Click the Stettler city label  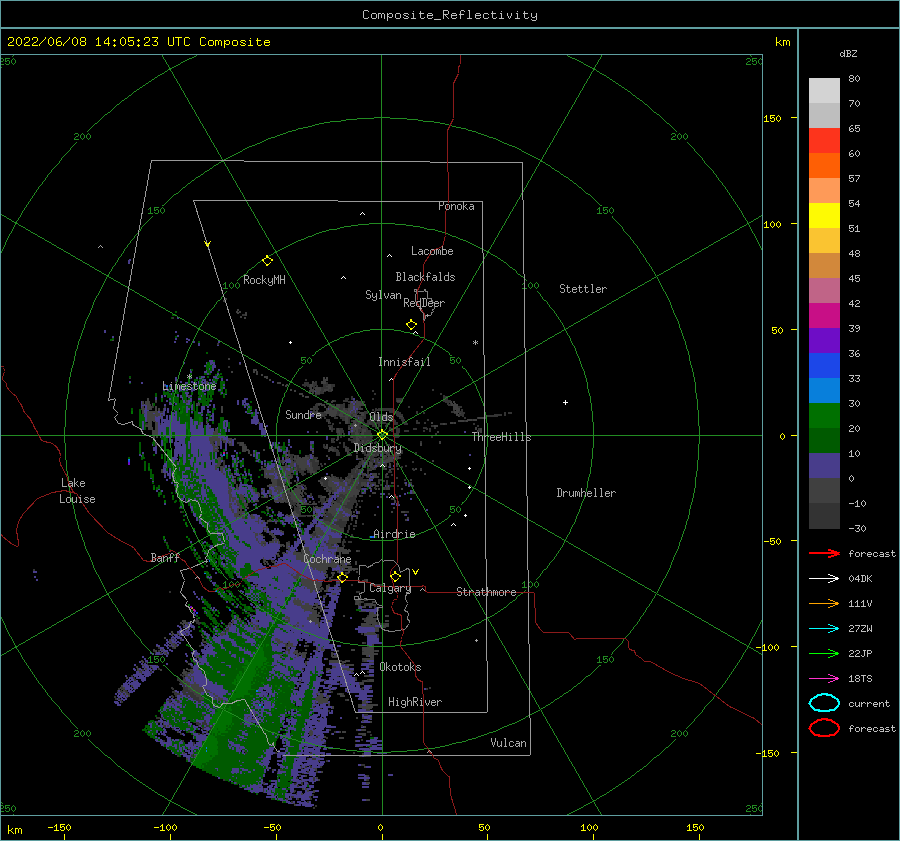[x=583, y=289]
